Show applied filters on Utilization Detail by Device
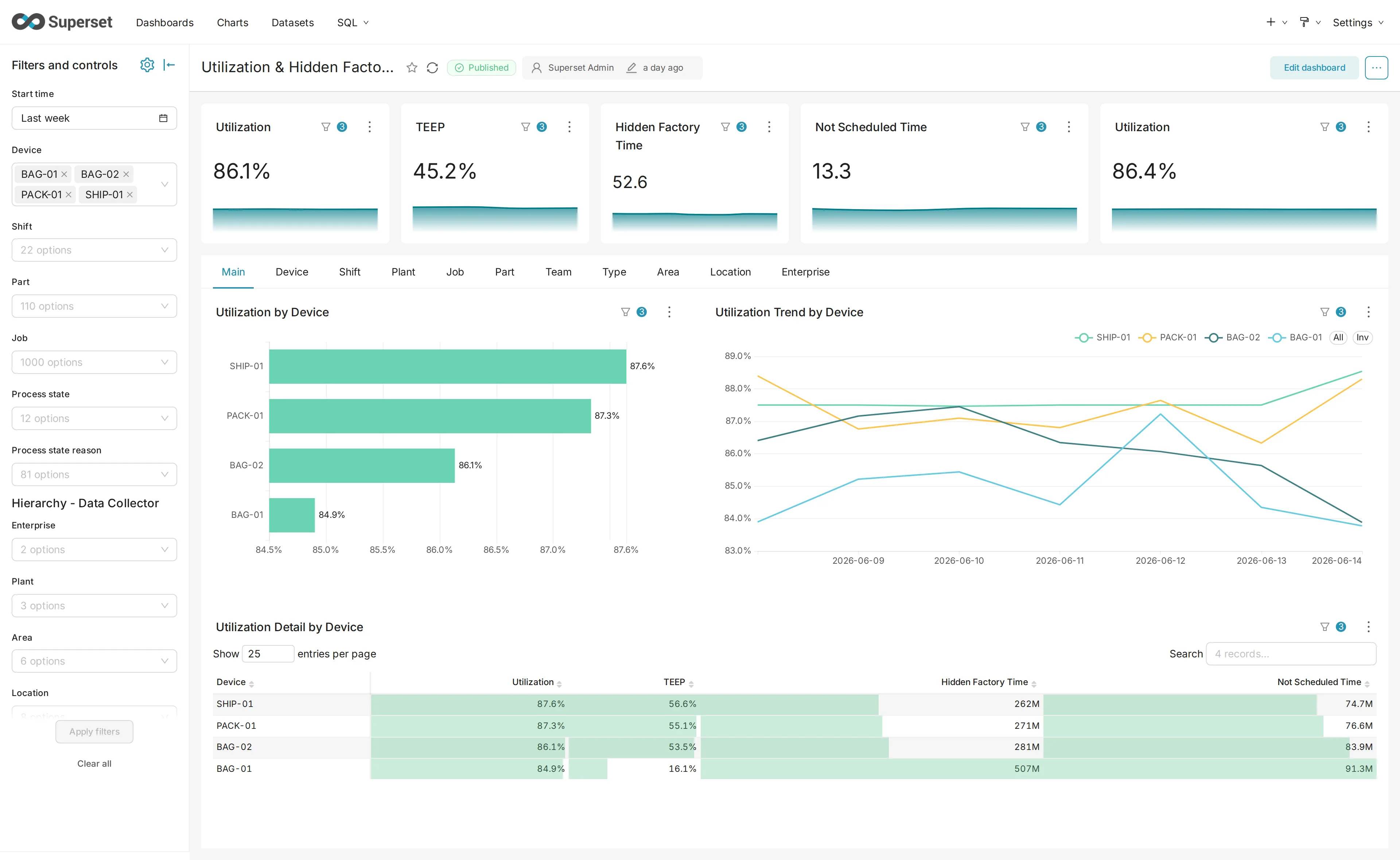 (x=1333, y=627)
